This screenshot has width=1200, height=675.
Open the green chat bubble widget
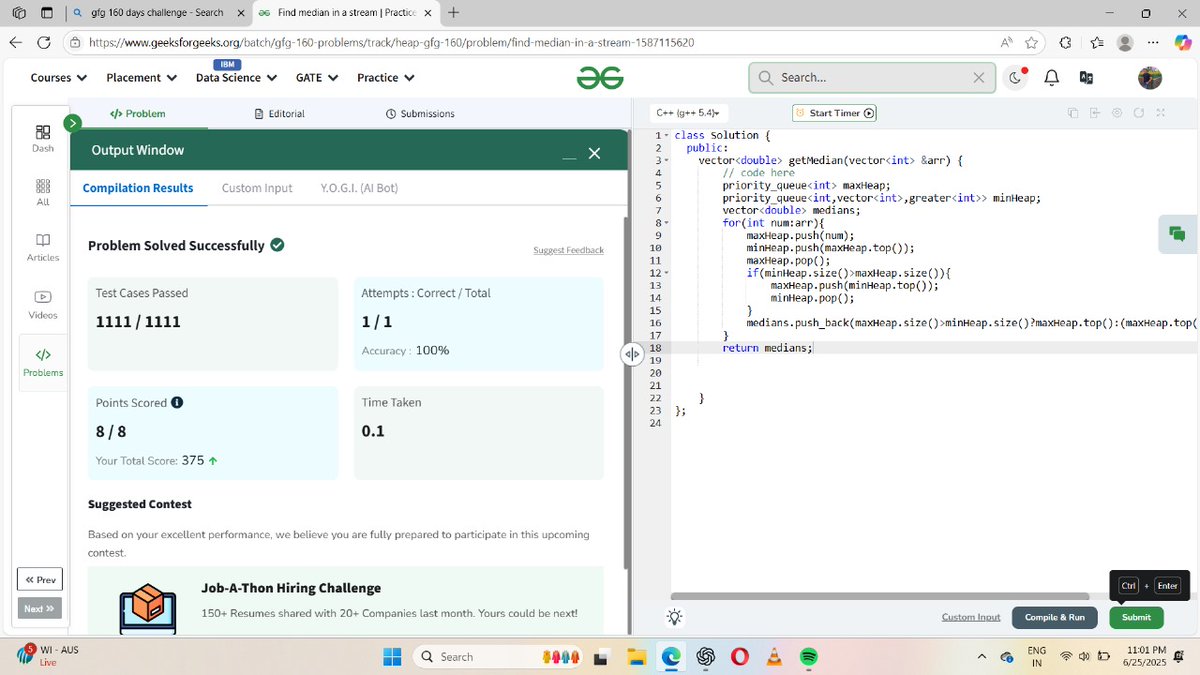pos(1176,234)
